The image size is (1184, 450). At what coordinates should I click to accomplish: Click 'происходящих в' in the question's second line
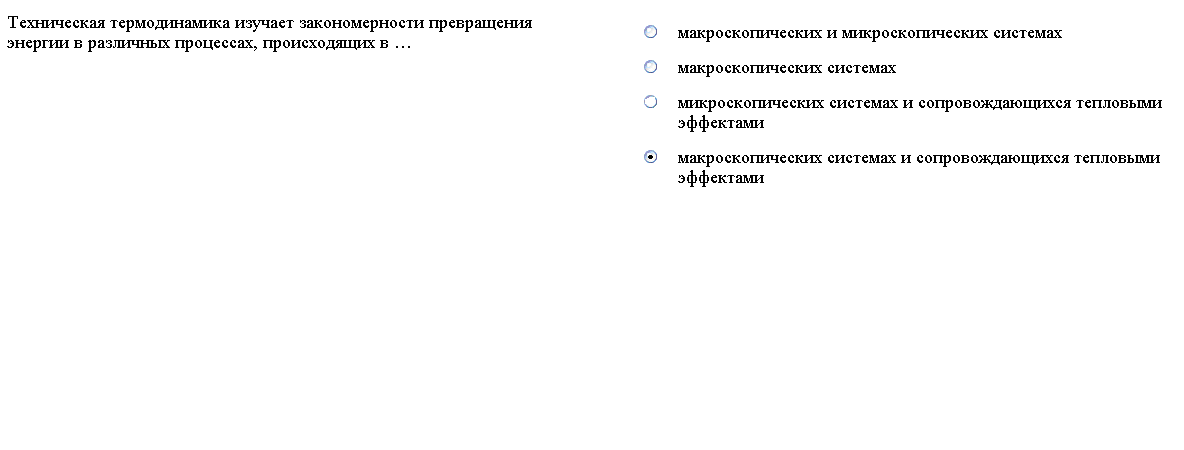click(325, 43)
